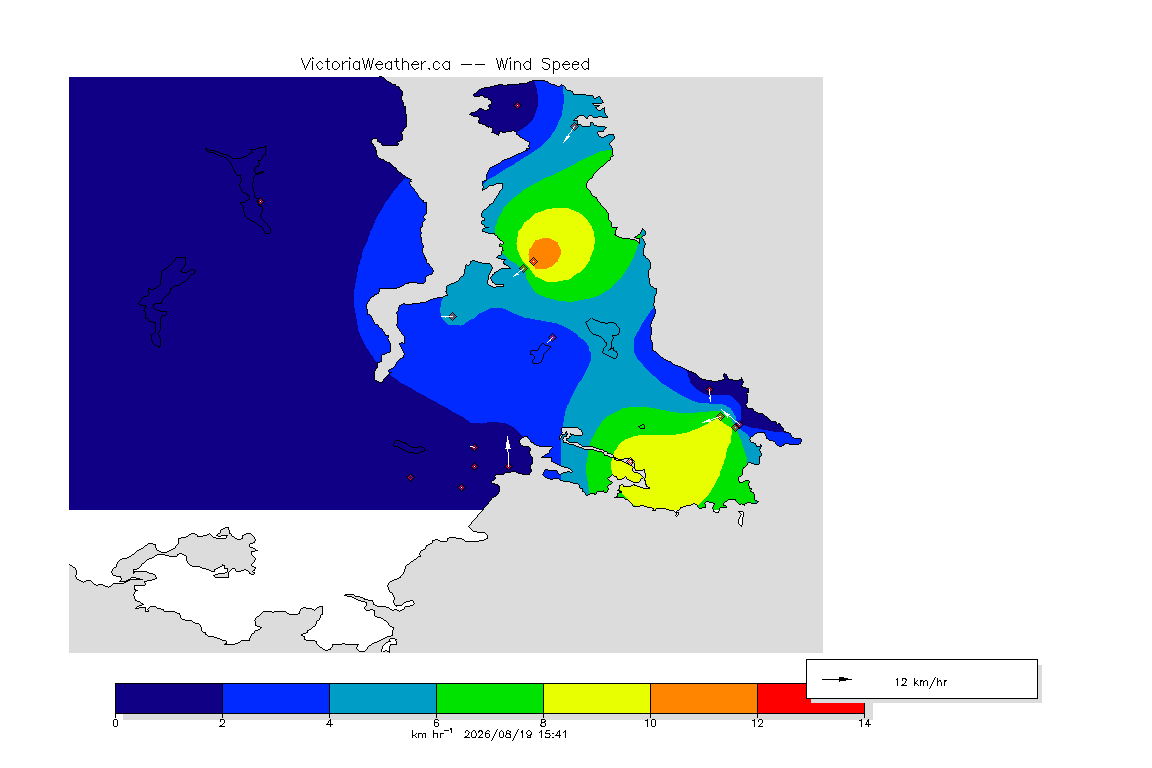Click the green 6–8 color bar segment

click(x=490, y=698)
